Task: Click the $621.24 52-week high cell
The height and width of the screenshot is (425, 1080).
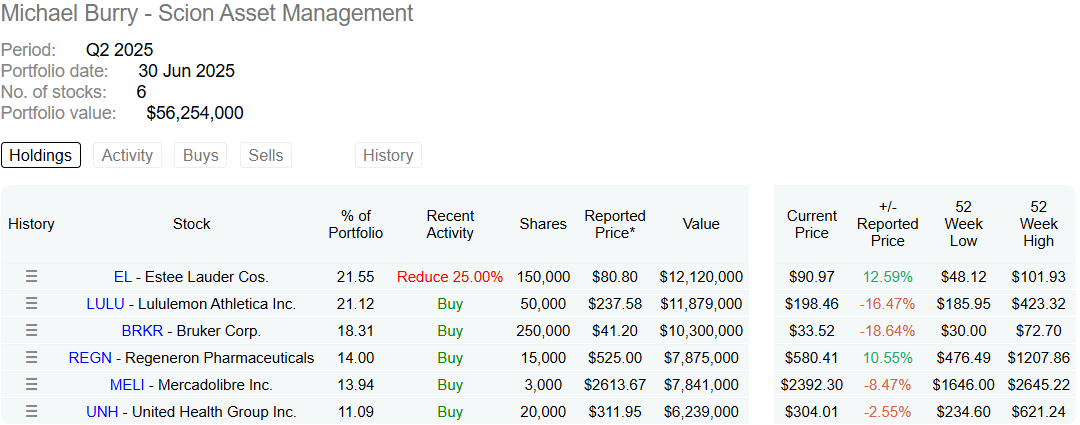Action: coord(1038,412)
